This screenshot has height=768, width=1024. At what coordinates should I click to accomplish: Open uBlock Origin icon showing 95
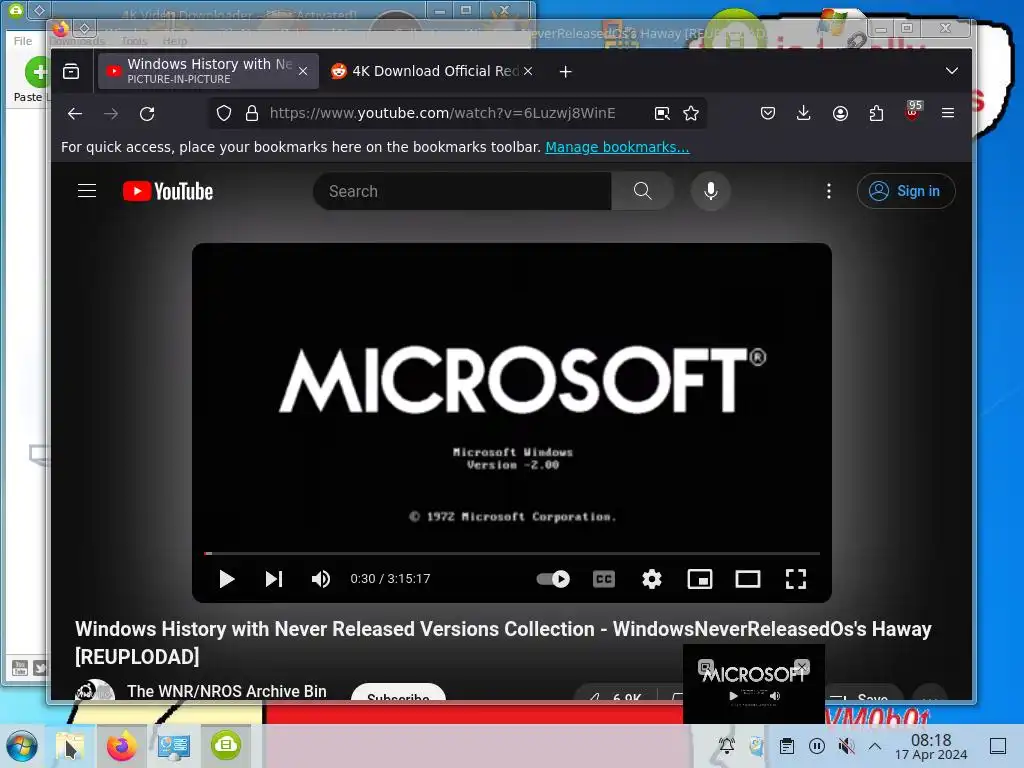(x=913, y=111)
